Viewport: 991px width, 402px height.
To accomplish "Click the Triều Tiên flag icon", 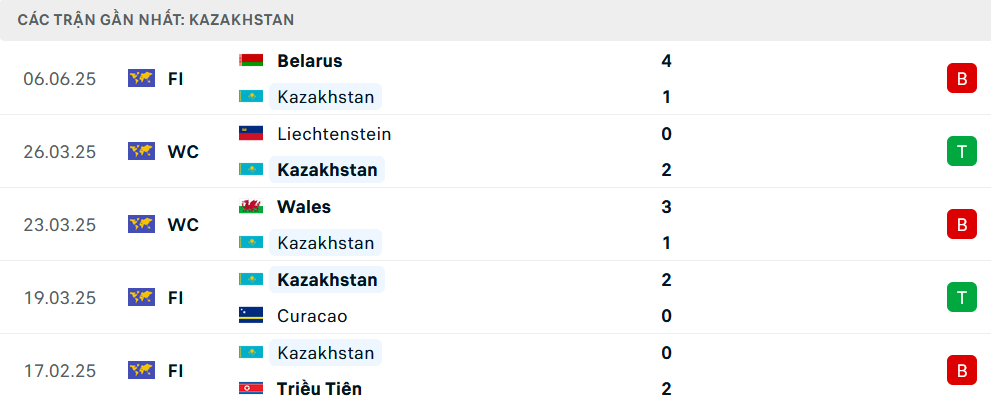I will click(x=251, y=388).
